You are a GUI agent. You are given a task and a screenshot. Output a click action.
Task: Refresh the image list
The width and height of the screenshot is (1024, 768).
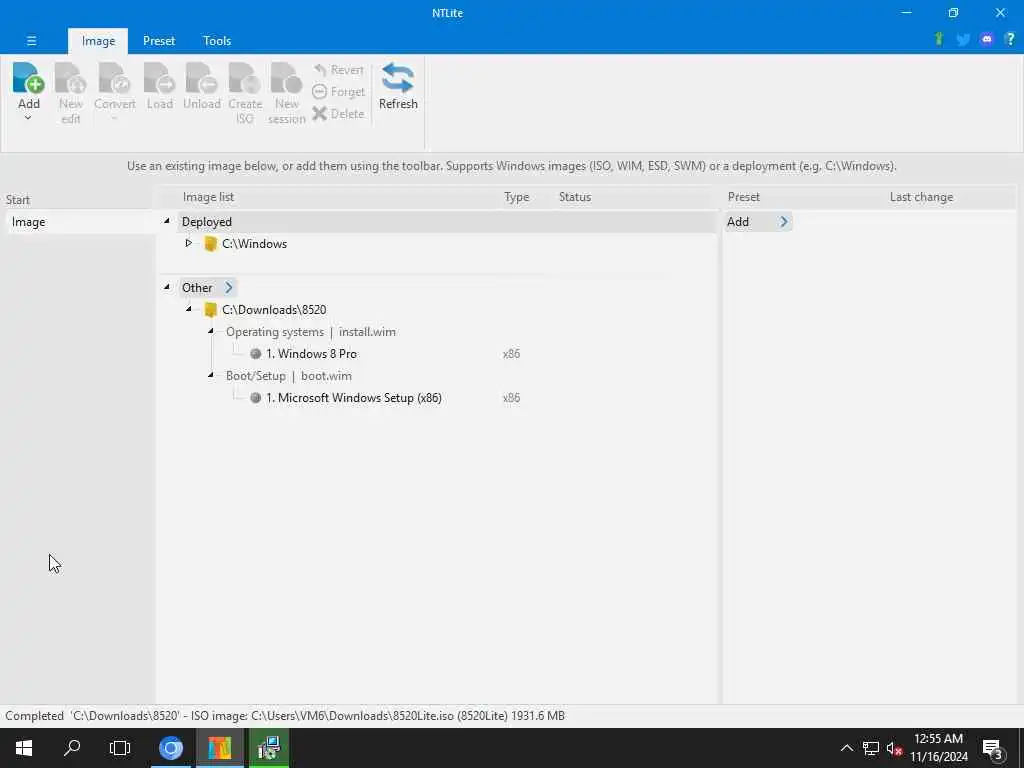(398, 86)
